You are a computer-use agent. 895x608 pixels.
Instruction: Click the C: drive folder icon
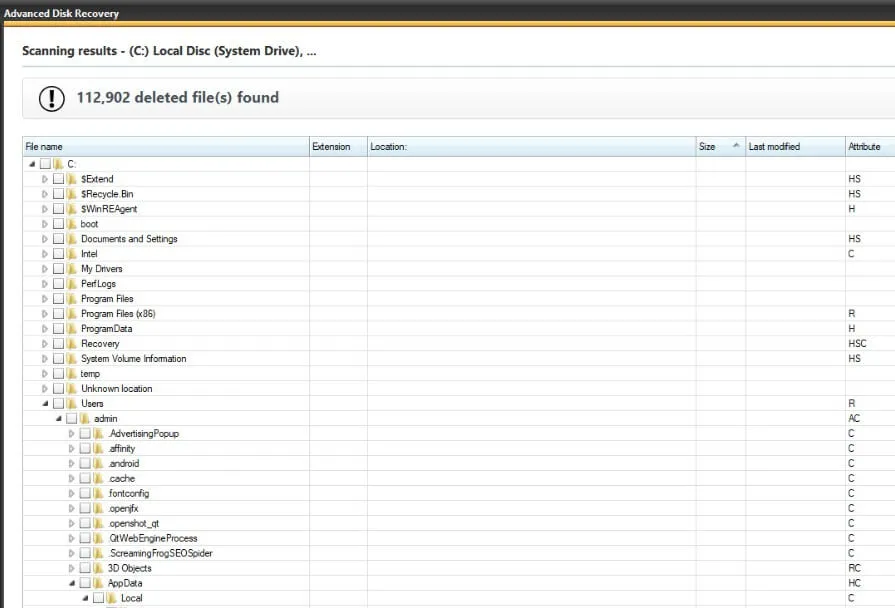coord(58,164)
